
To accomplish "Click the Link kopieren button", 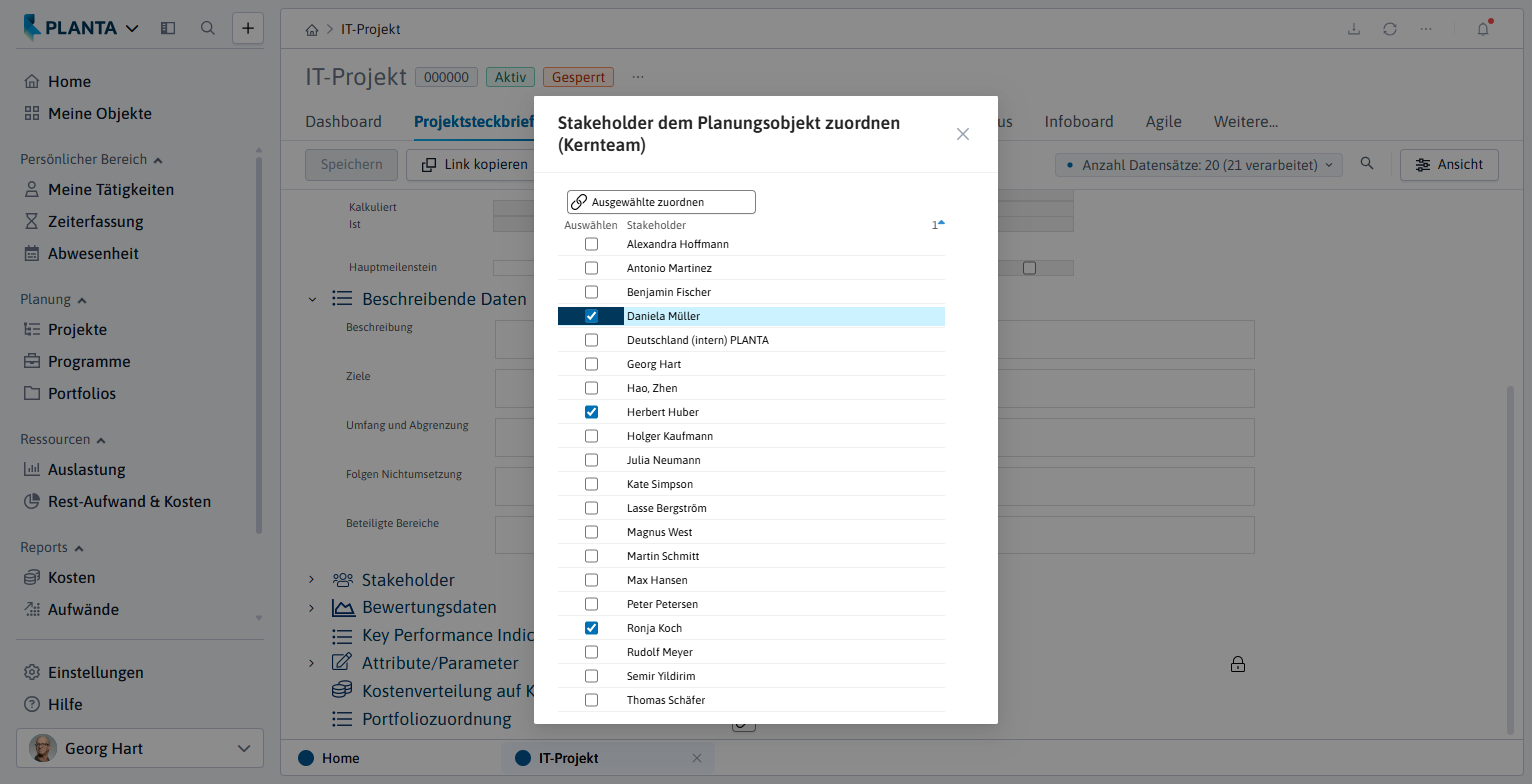I will click(x=474, y=165).
